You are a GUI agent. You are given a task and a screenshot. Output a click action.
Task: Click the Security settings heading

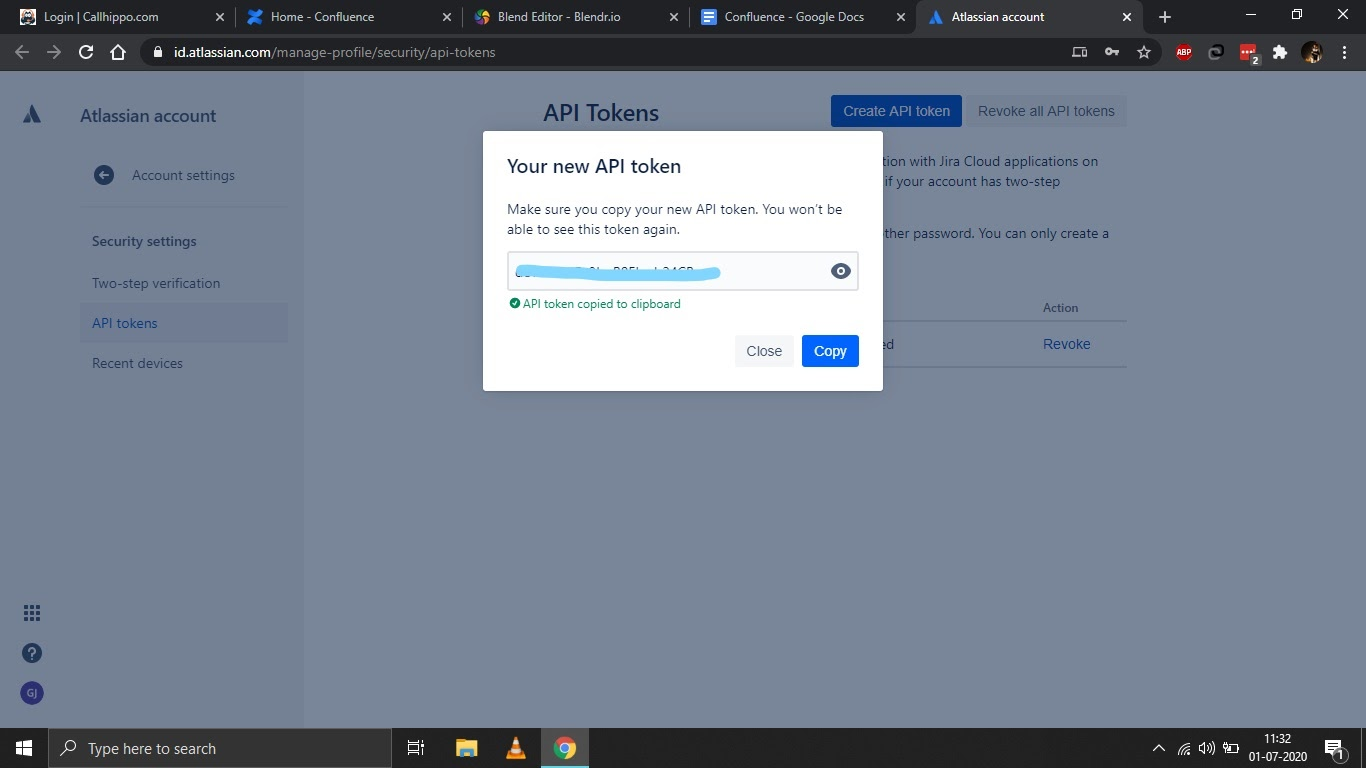point(144,241)
